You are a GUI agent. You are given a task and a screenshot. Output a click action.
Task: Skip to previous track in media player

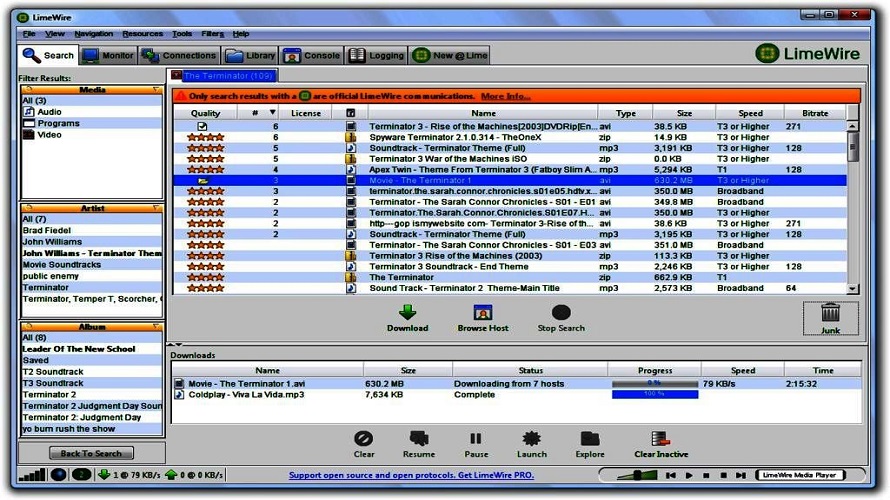tap(670, 475)
